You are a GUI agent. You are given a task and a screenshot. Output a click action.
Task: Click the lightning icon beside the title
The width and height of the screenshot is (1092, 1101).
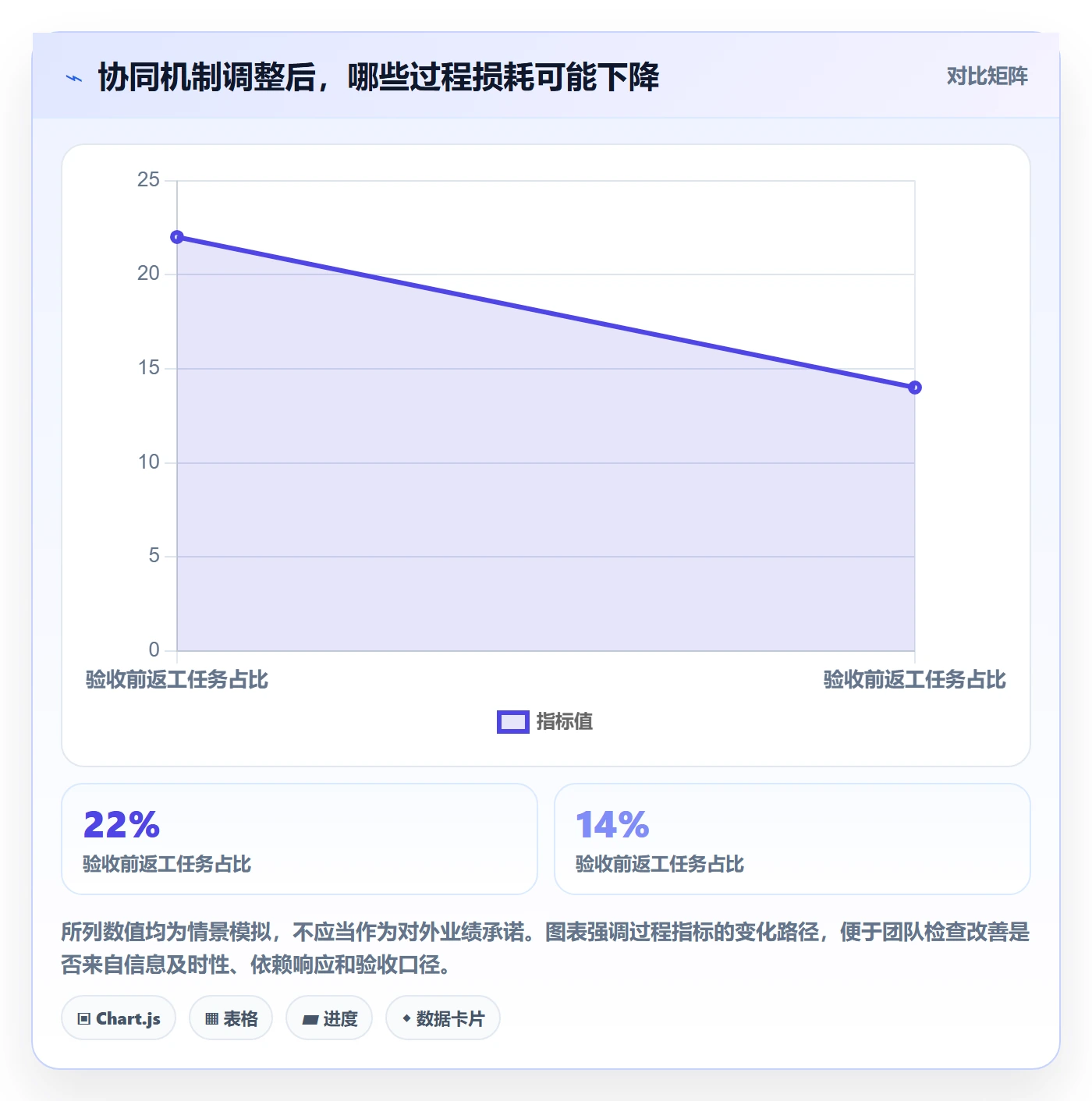[74, 78]
